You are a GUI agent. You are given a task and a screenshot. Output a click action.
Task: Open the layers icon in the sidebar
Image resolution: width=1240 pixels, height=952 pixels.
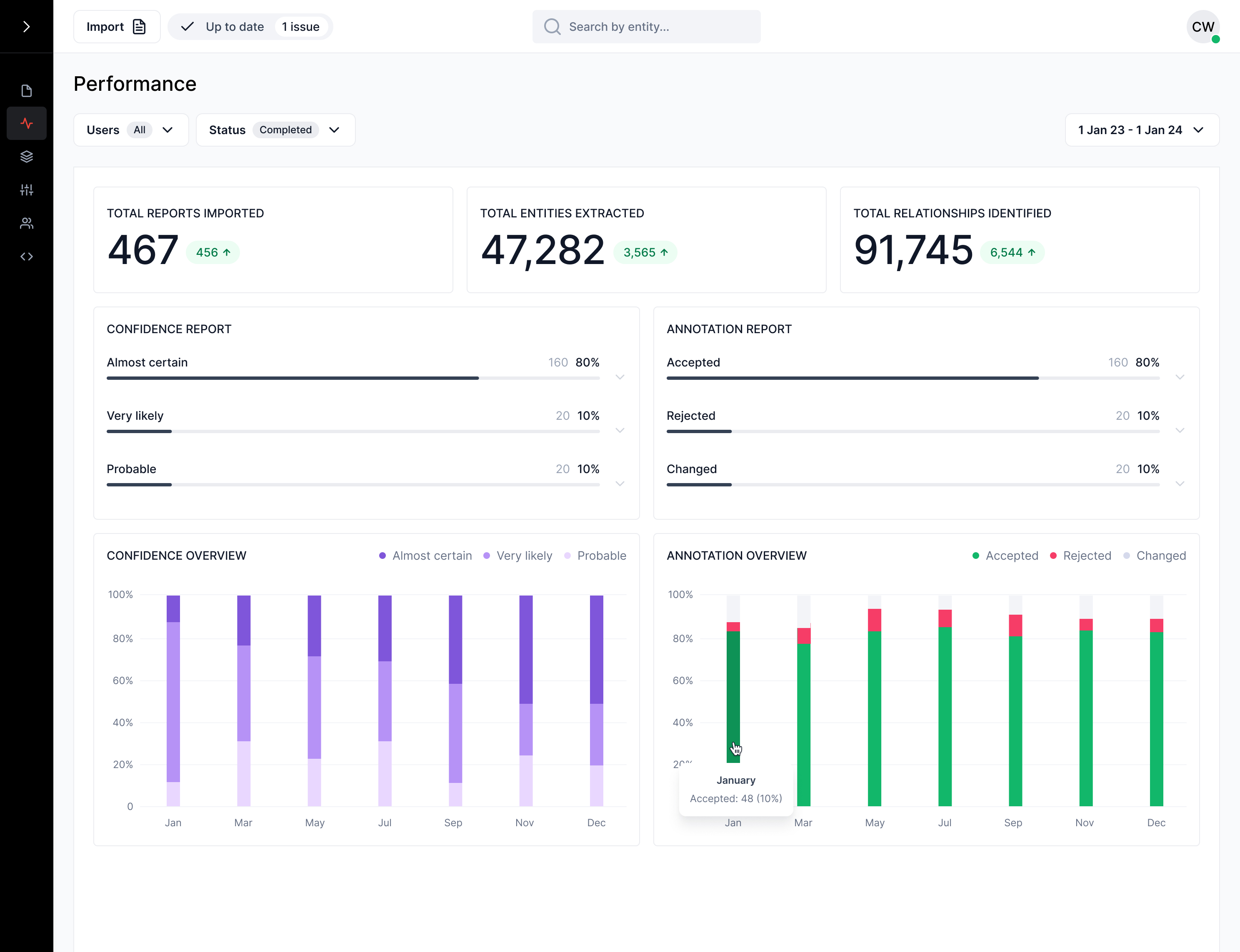[x=26, y=157]
